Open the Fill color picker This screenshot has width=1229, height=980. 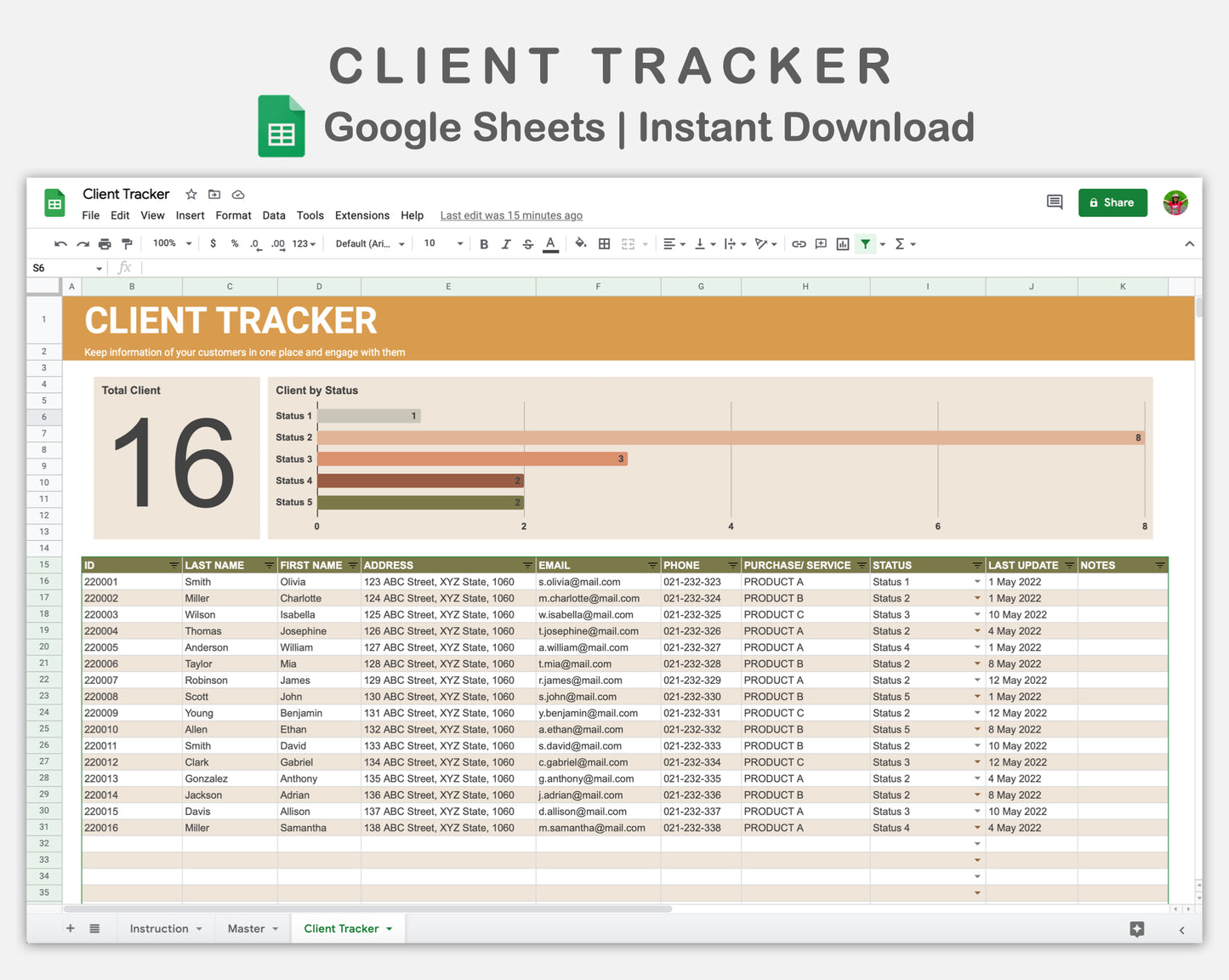click(x=580, y=243)
